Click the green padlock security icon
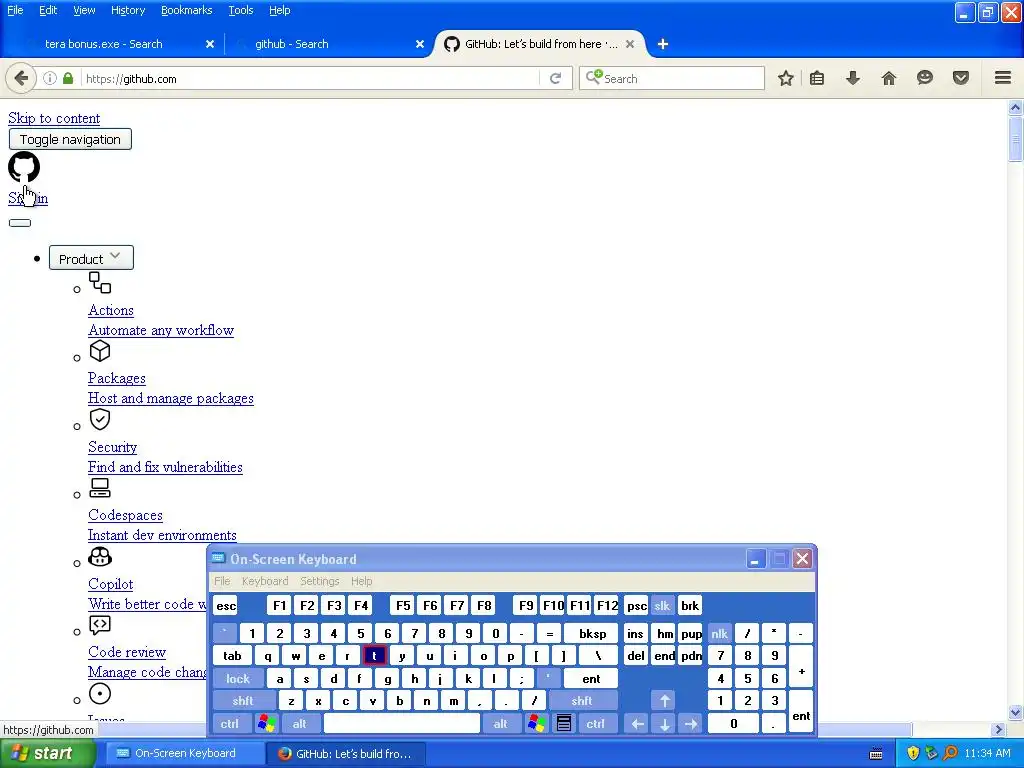This screenshot has width=1024, height=768. (68, 78)
